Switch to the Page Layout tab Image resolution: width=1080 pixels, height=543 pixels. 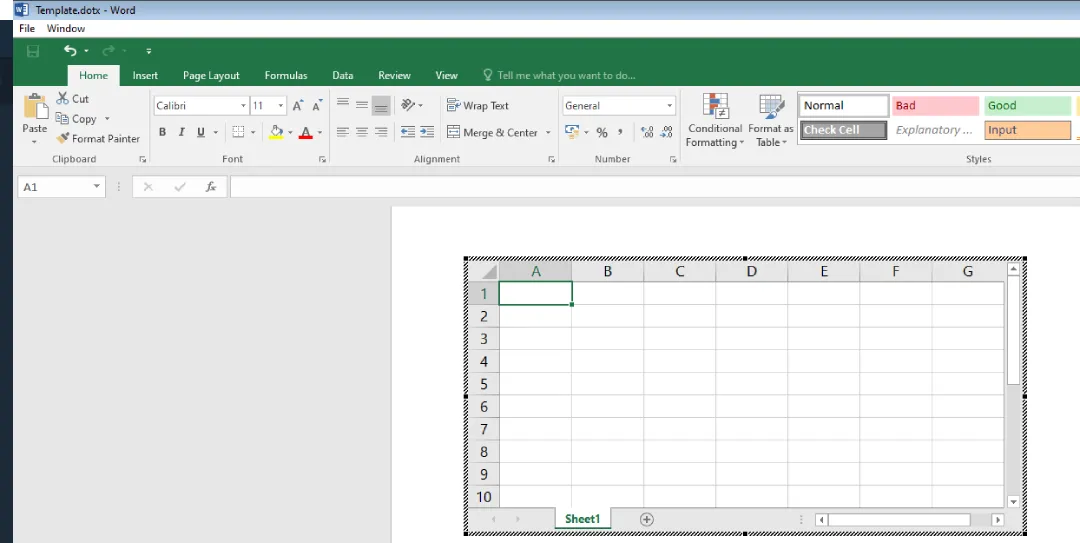pyautogui.click(x=211, y=75)
